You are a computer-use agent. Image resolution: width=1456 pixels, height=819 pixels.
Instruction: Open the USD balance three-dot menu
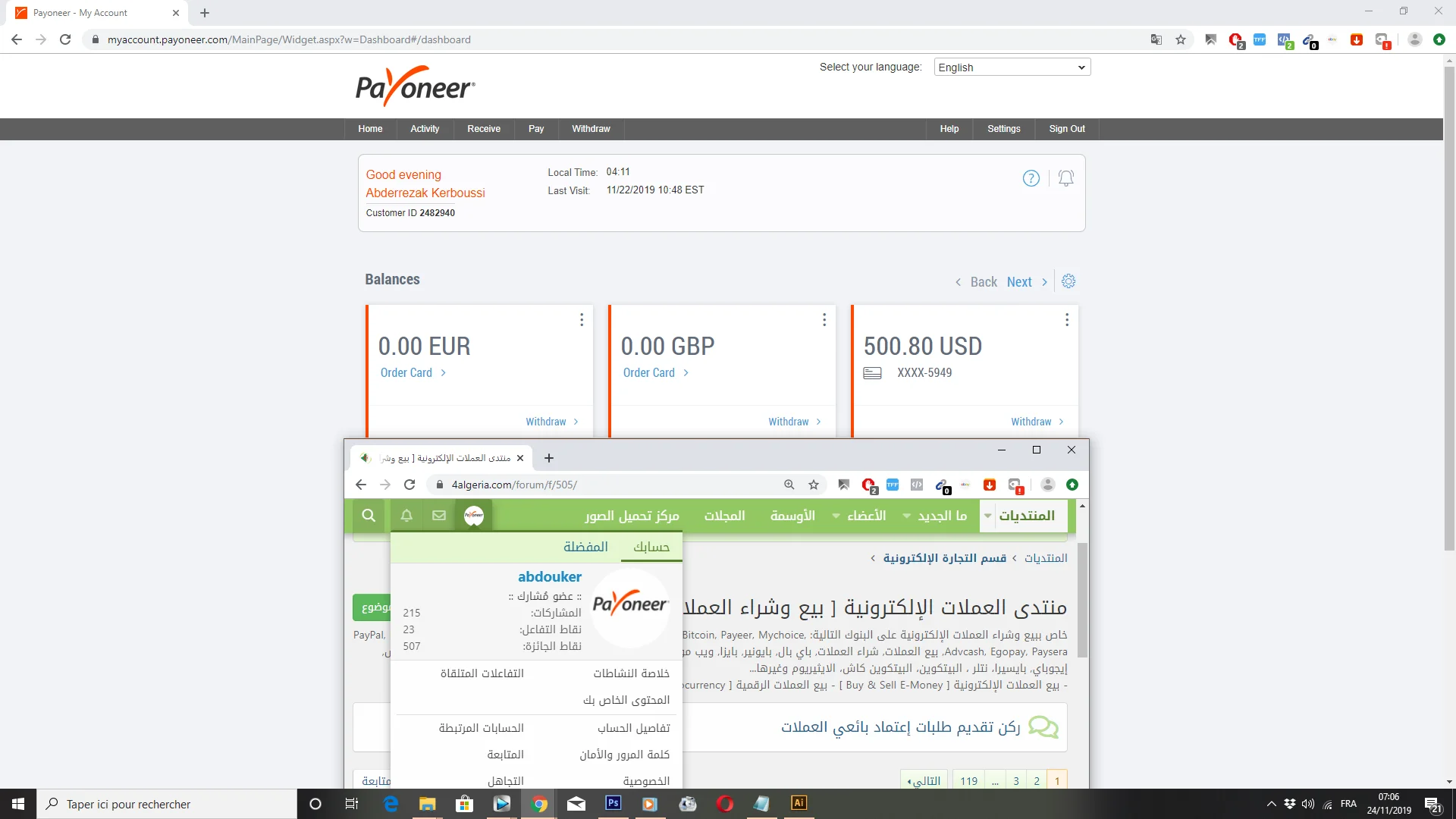tap(1066, 320)
